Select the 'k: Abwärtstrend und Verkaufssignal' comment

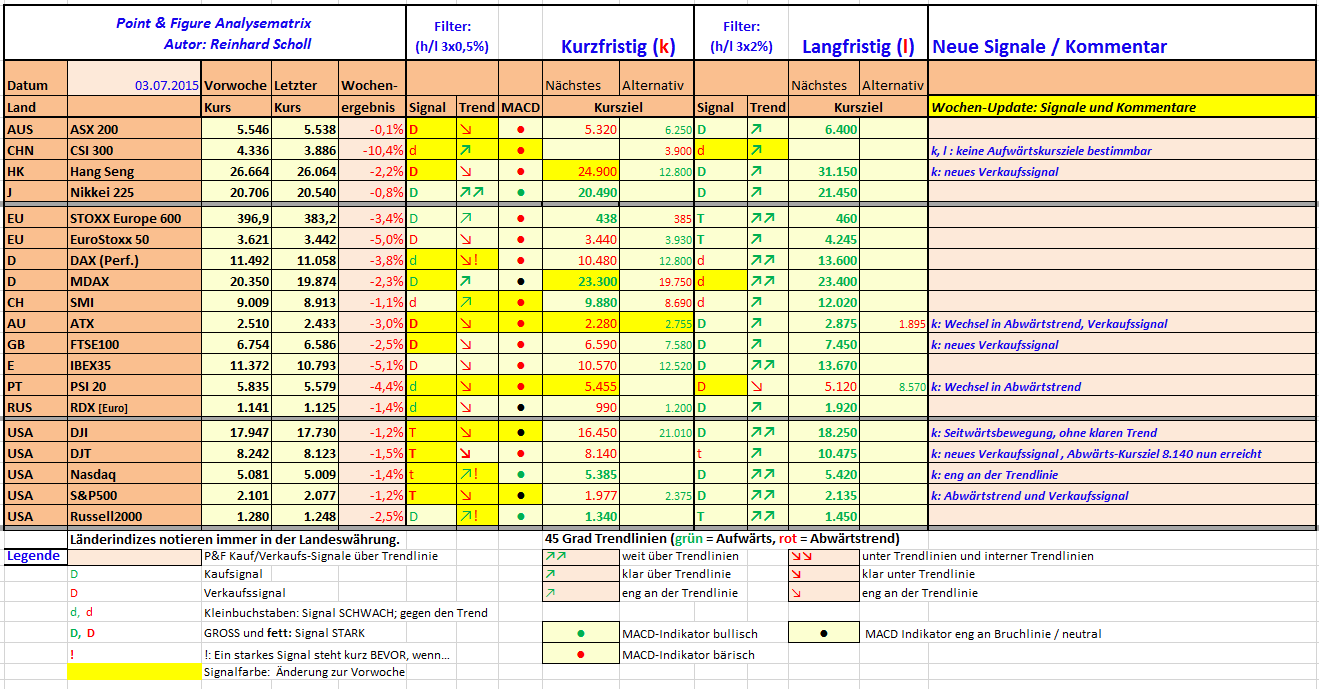click(x=1030, y=496)
